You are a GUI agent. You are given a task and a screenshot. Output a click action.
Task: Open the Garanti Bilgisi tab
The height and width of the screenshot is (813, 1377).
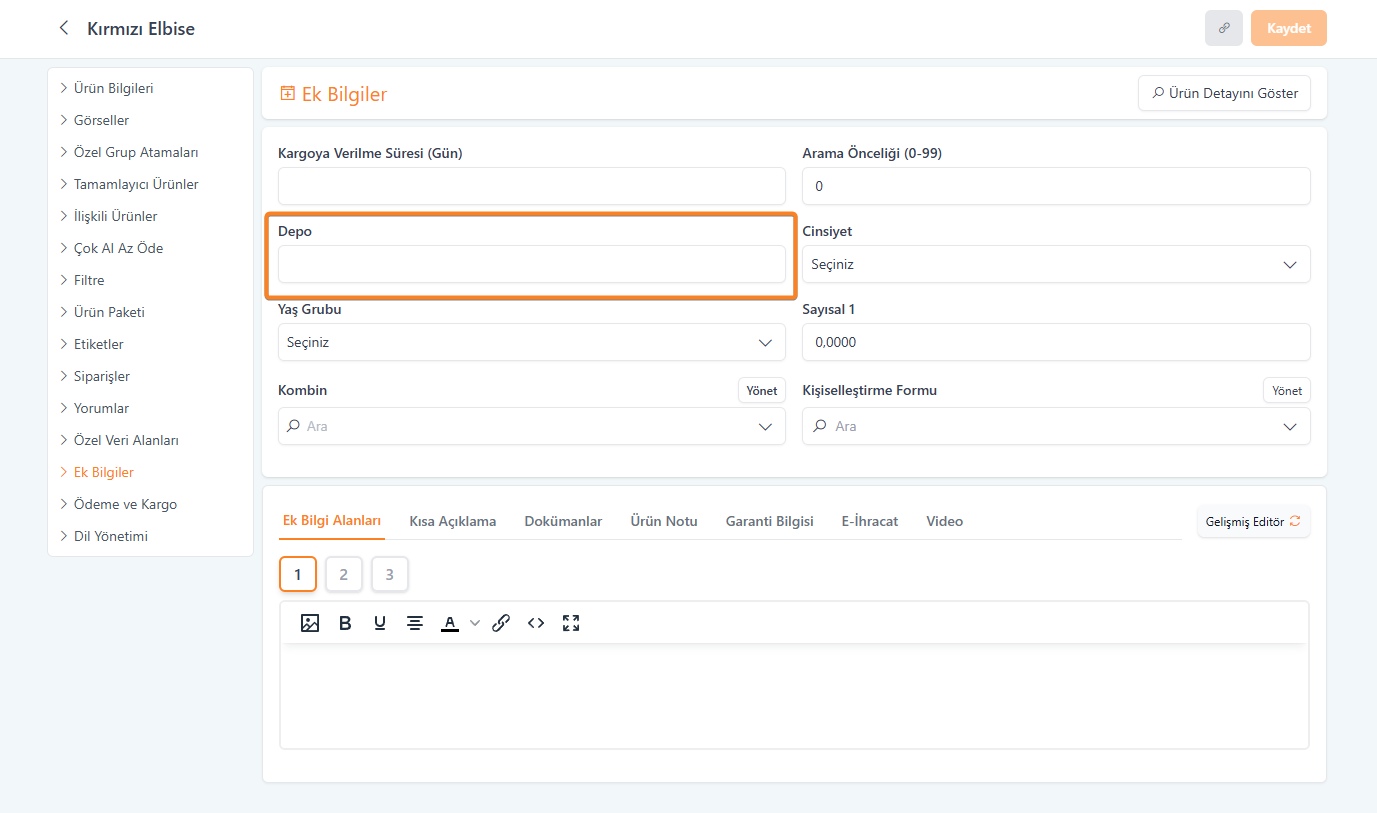click(769, 521)
